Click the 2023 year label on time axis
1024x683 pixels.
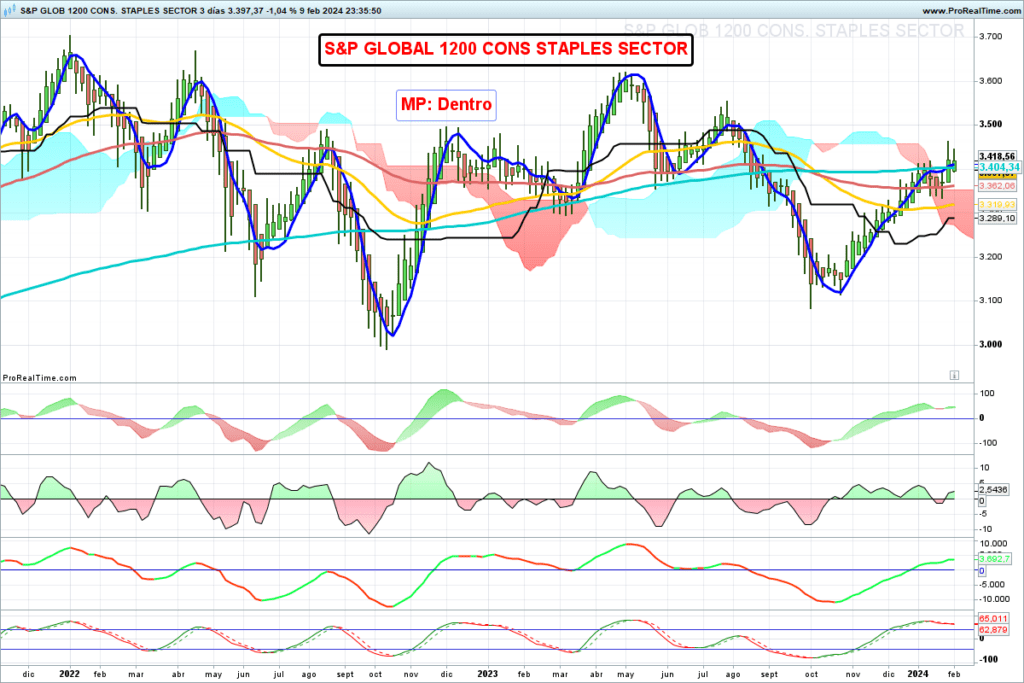click(488, 674)
